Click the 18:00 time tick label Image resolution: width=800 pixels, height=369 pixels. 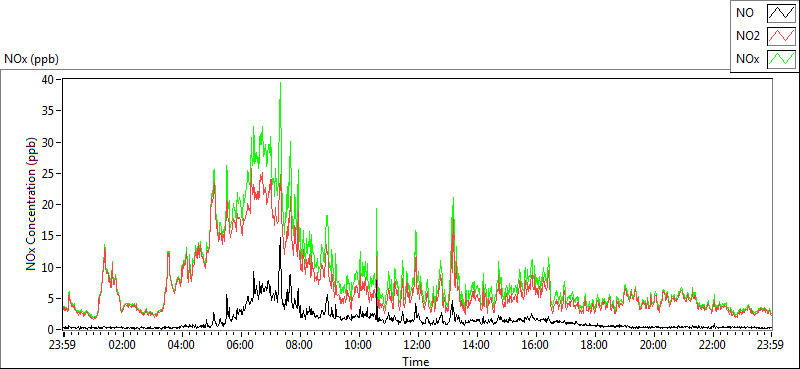(x=594, y=345)
